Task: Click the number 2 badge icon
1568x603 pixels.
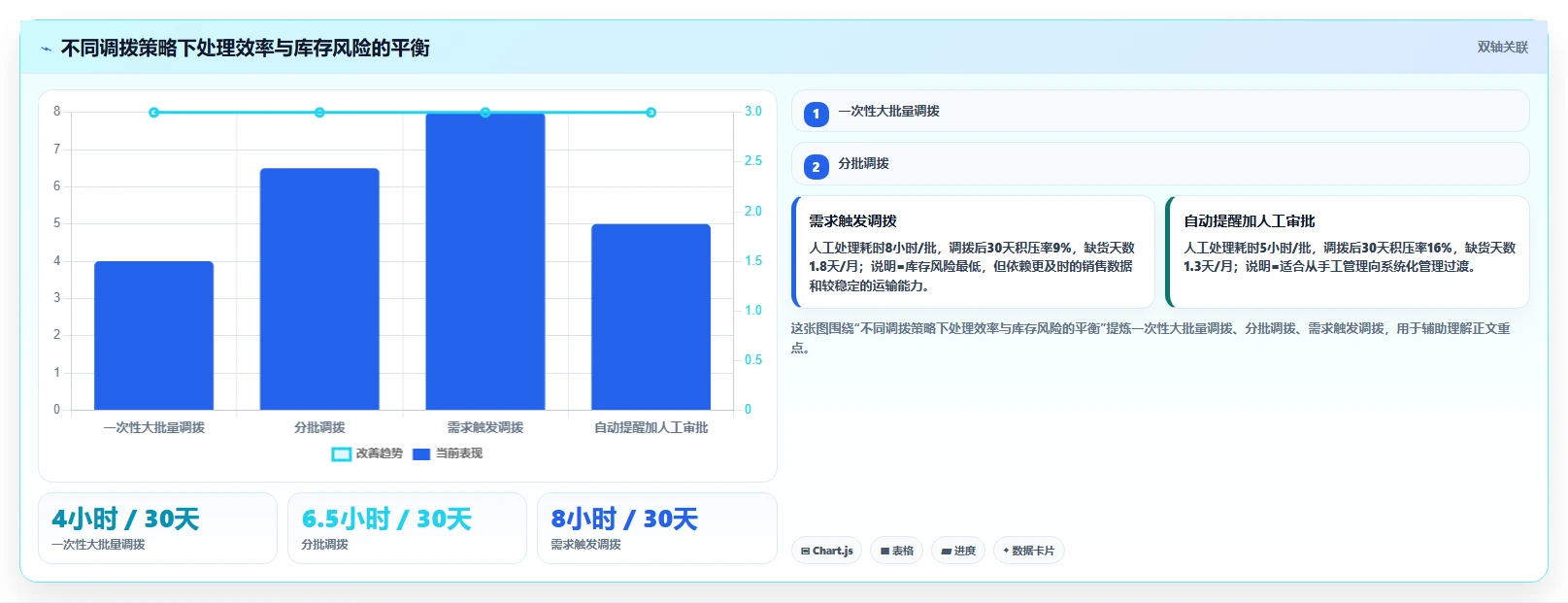Action: point(817,167)
